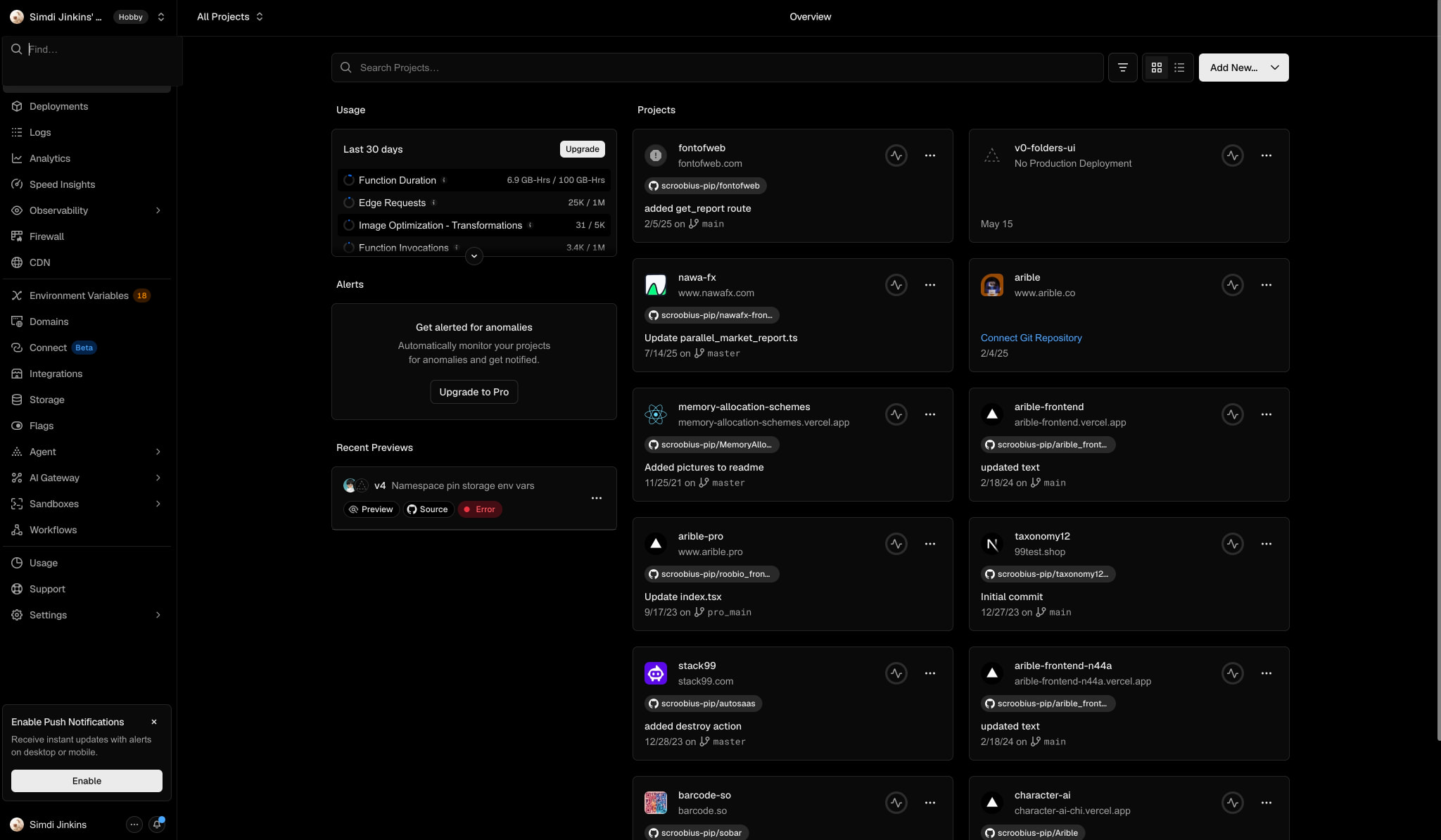Click the Upgrade to Pro button

tap(474, 392)
